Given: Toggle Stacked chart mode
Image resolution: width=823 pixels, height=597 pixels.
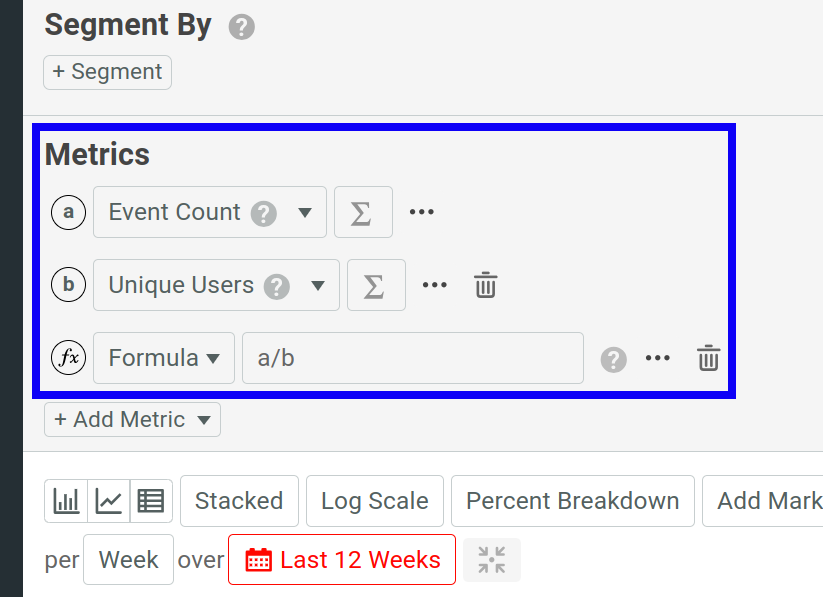Looking at the screenshot, I should click(x=239, y=501).
